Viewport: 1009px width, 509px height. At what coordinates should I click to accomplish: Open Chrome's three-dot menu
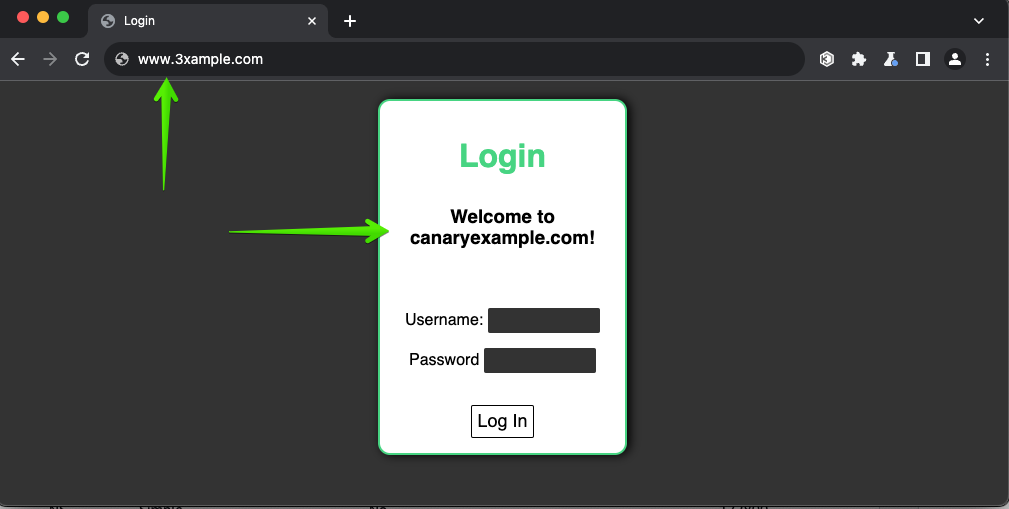pyautogui.click(x=988, y=59)
